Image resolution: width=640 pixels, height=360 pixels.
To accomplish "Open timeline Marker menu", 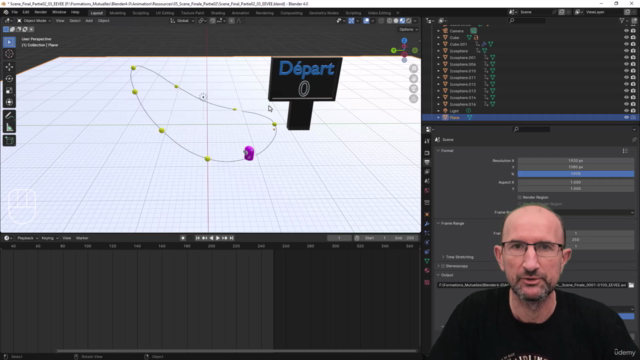I will coord(82,238).
